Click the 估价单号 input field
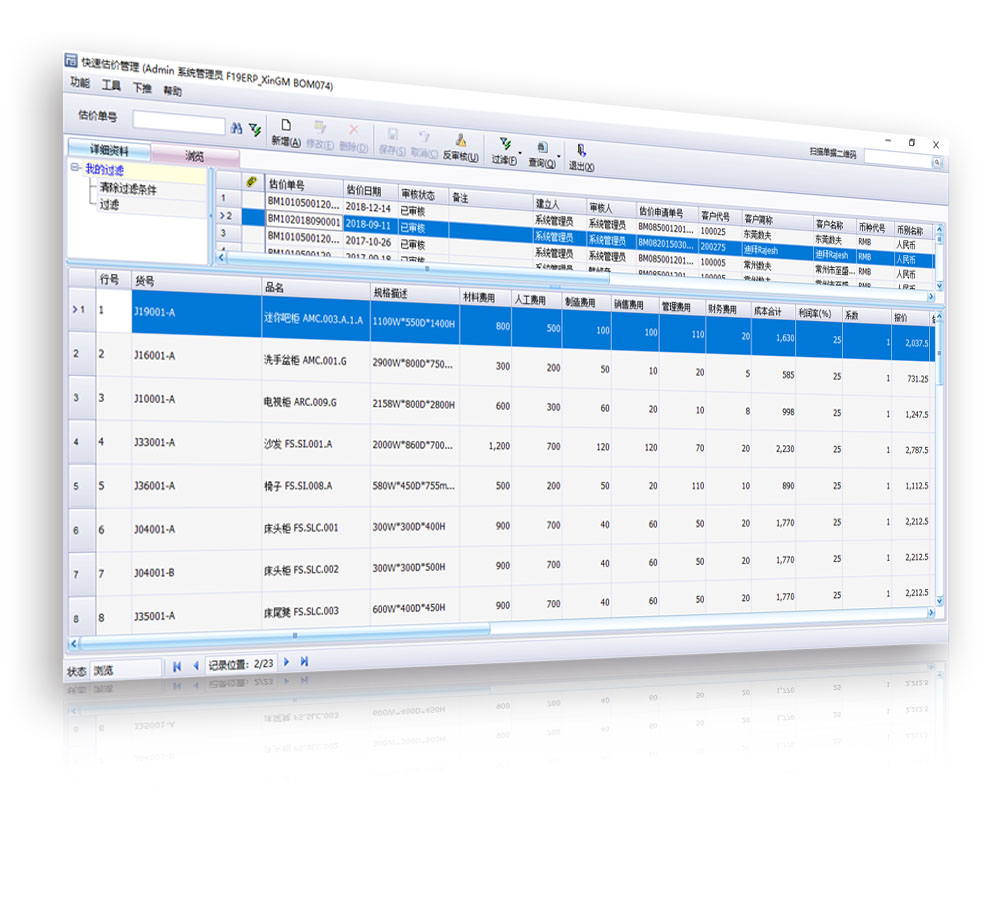Screen dimensions: 1000x916 (179, 124)
